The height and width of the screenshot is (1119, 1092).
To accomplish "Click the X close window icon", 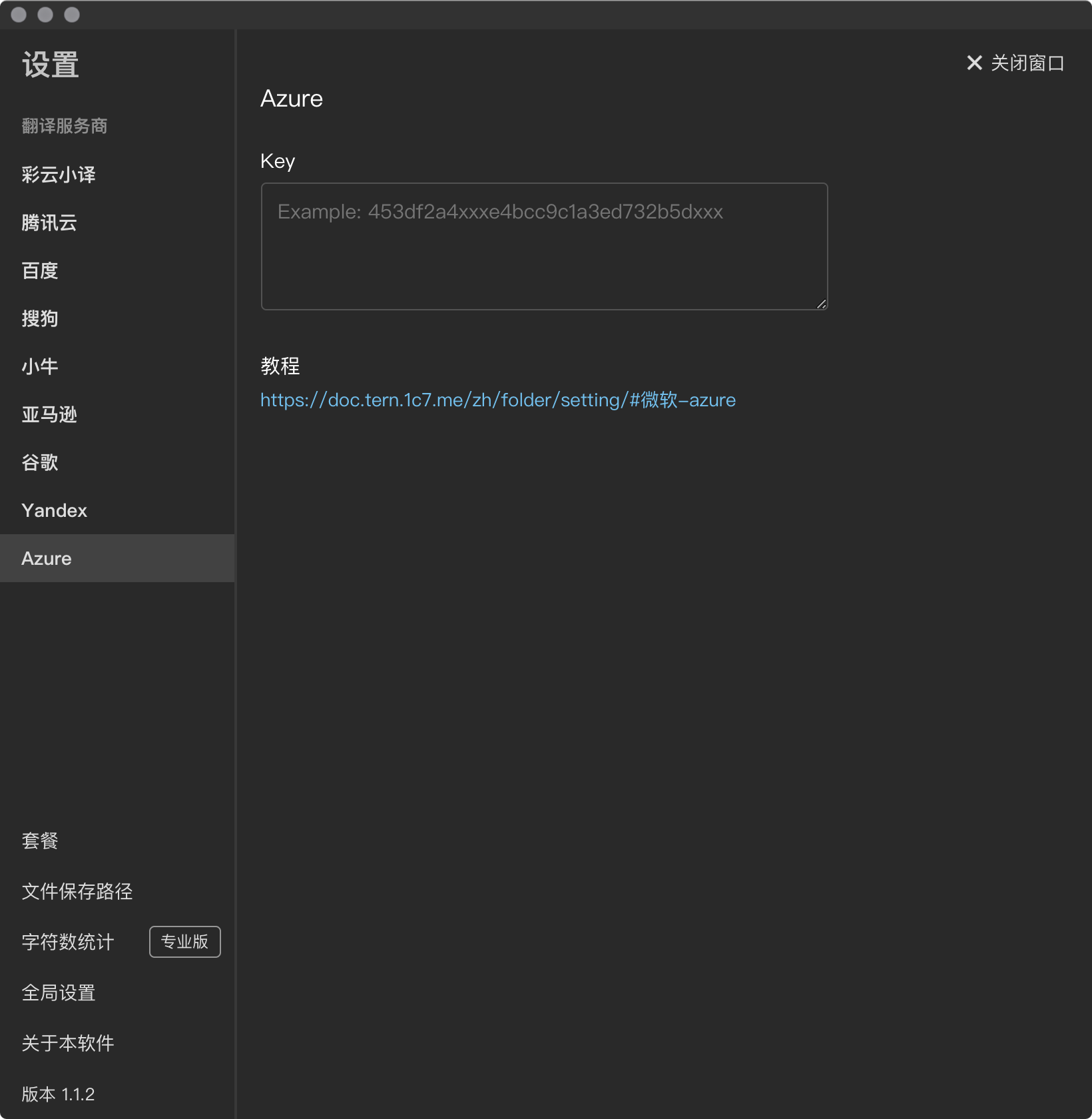I will (974, 63).
